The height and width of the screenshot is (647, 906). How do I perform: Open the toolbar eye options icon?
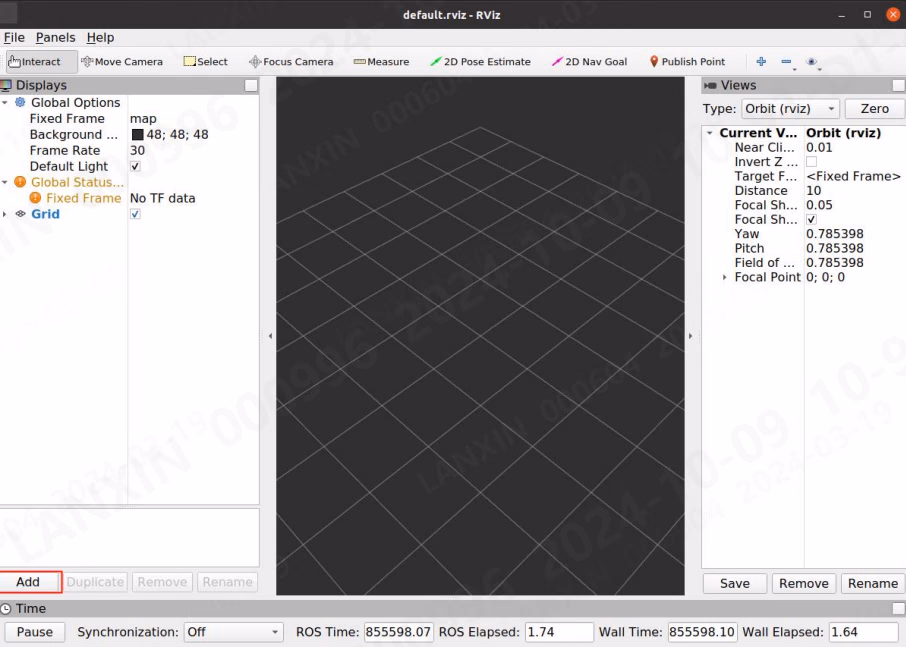coord(812,62)
